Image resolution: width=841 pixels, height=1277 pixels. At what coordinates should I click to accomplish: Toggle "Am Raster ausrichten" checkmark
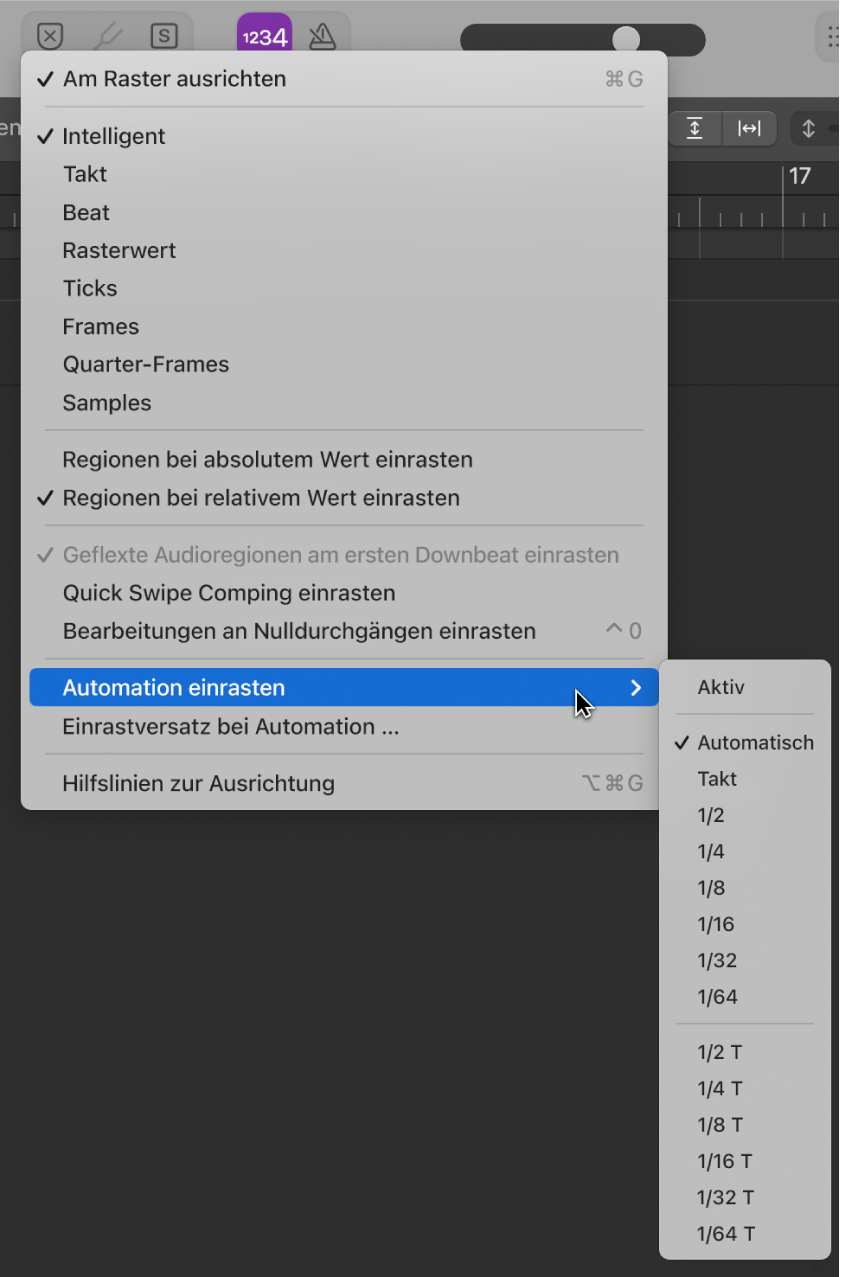click(x=175, y=78)
